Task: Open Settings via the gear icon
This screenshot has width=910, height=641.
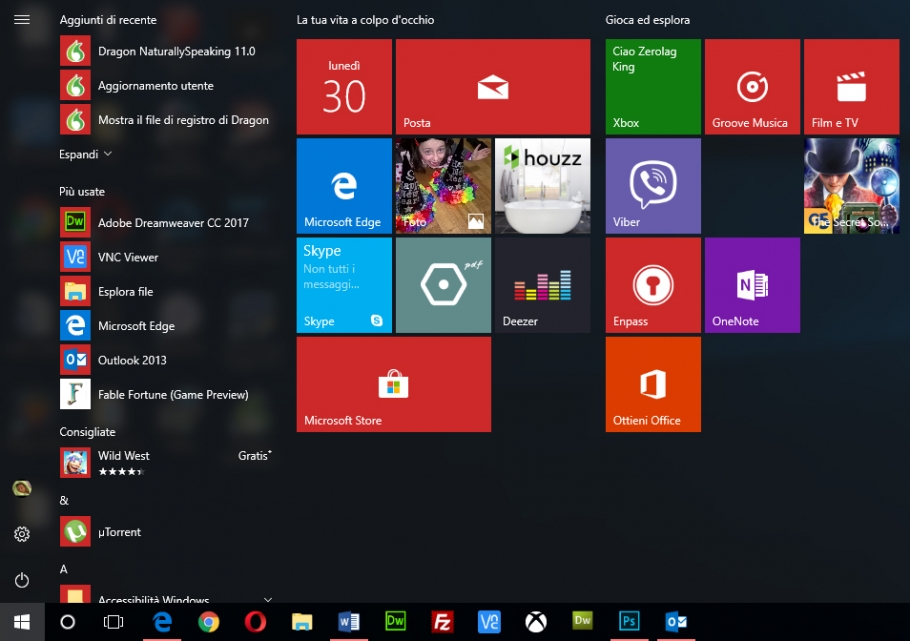Action: (x=22, y=534)
